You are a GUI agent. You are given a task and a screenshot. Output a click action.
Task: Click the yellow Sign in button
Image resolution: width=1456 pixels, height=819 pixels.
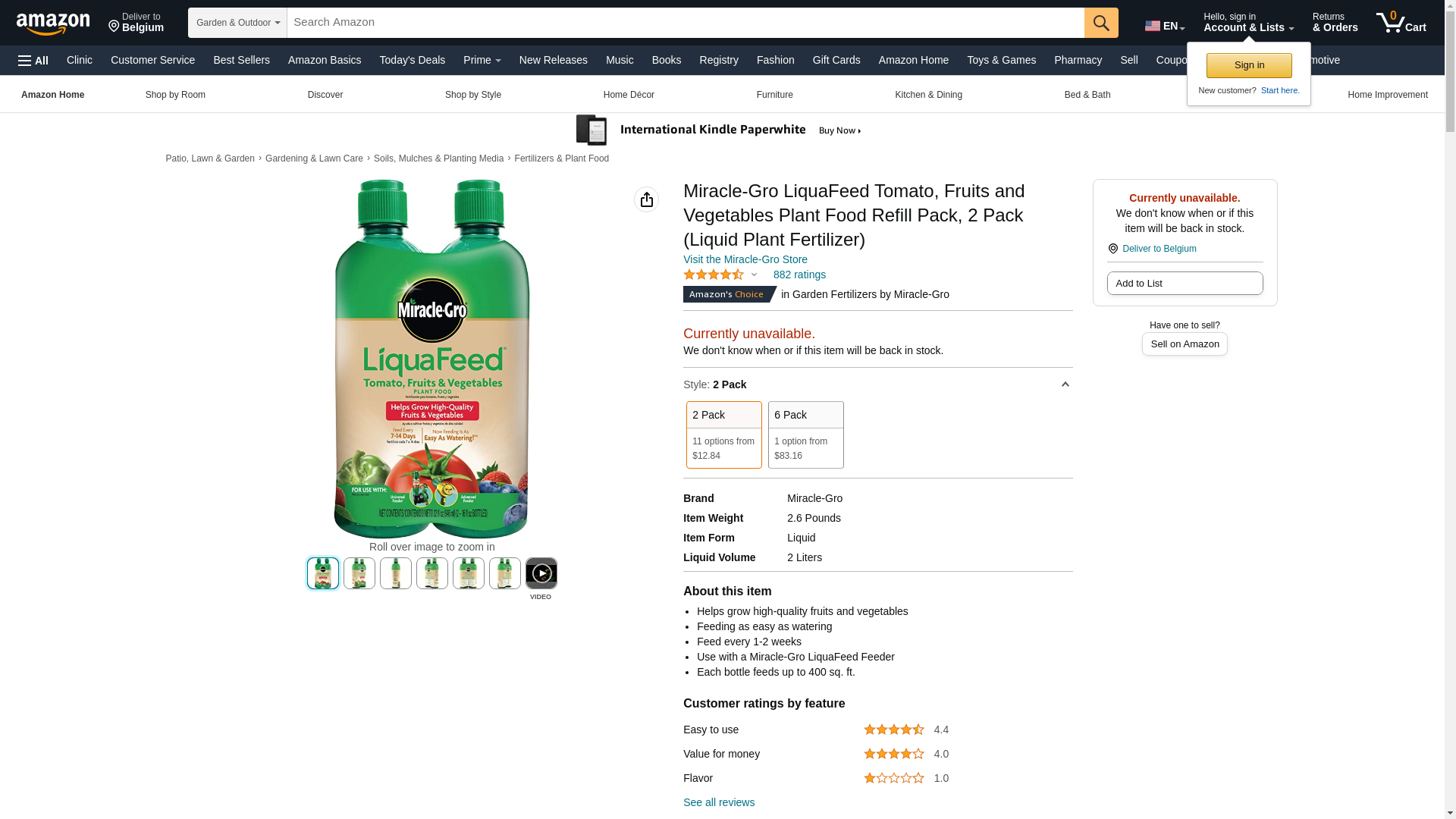coord(1249,65)
